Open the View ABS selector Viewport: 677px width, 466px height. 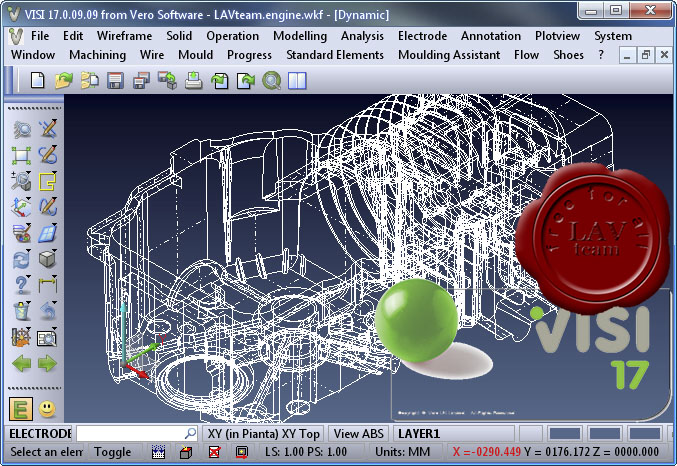358,433
